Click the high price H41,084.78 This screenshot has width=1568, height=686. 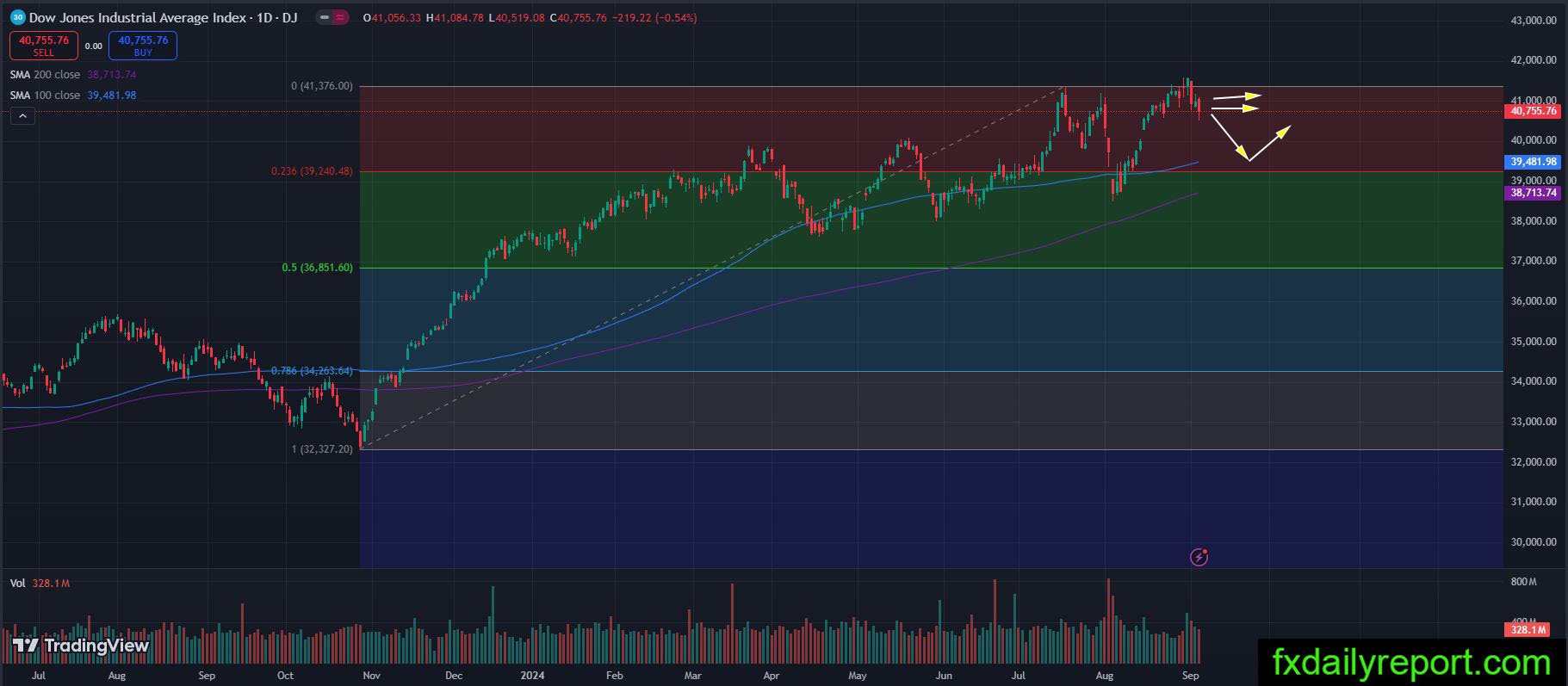pyautogui.click(x=455, y=18)
